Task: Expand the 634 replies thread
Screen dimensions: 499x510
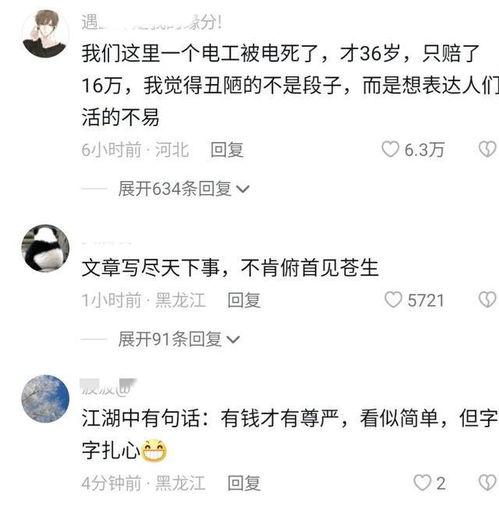Action: click(x=184, y=189)
